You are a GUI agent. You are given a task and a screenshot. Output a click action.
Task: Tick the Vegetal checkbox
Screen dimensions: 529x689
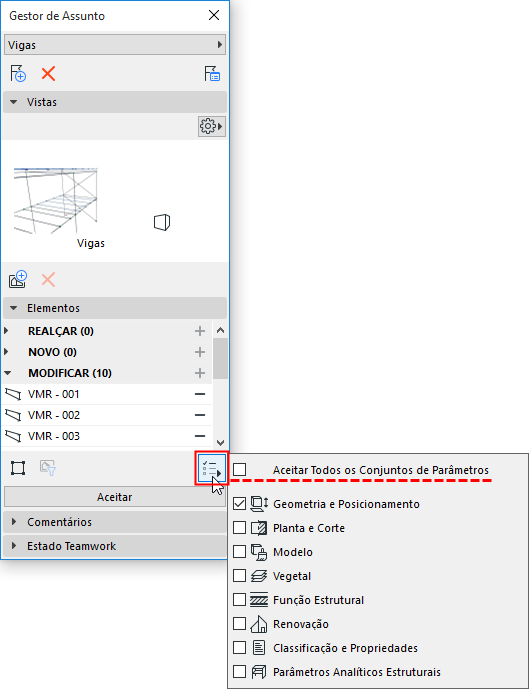point(239,576)
